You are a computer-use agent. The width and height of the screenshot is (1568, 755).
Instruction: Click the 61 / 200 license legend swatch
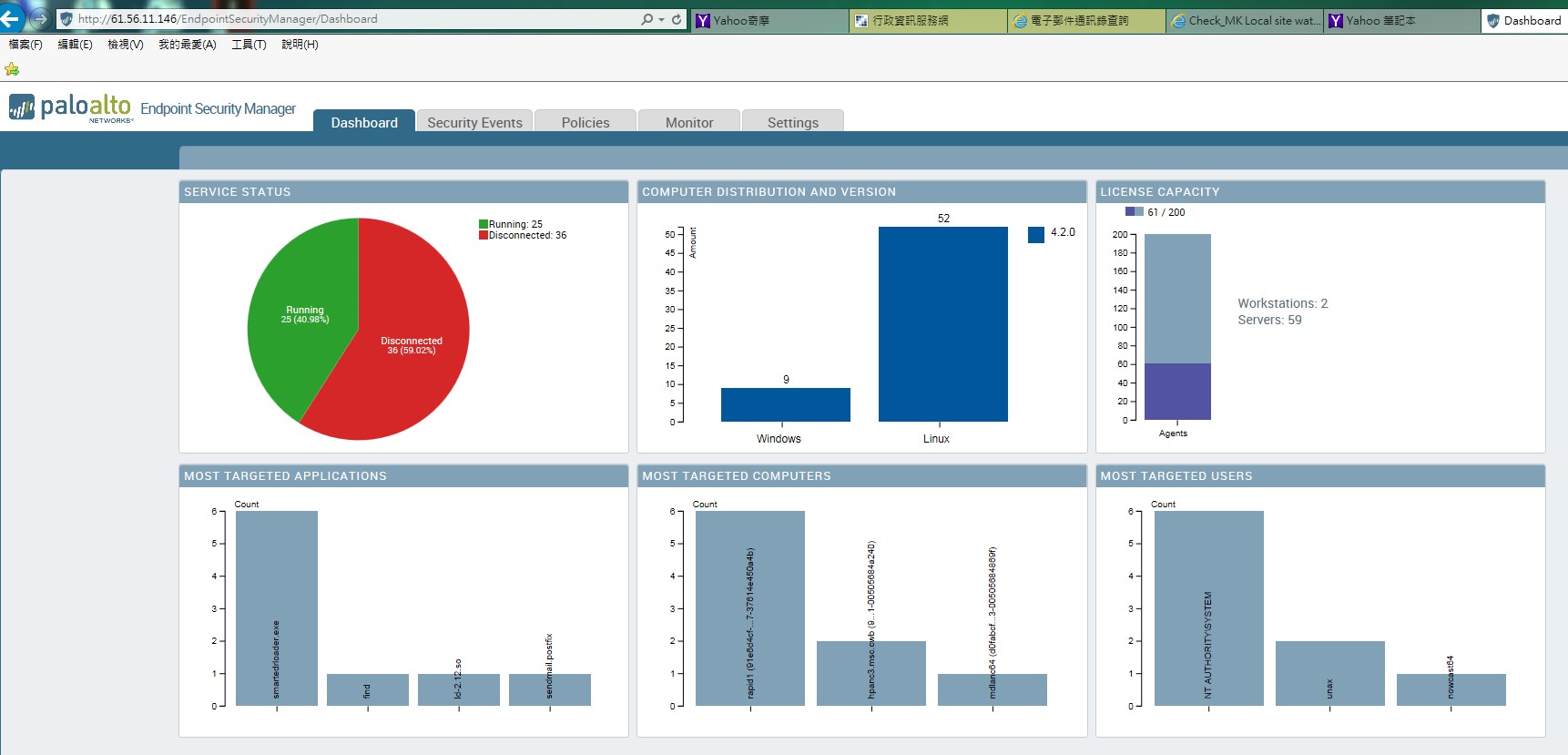pos(1135,211)
